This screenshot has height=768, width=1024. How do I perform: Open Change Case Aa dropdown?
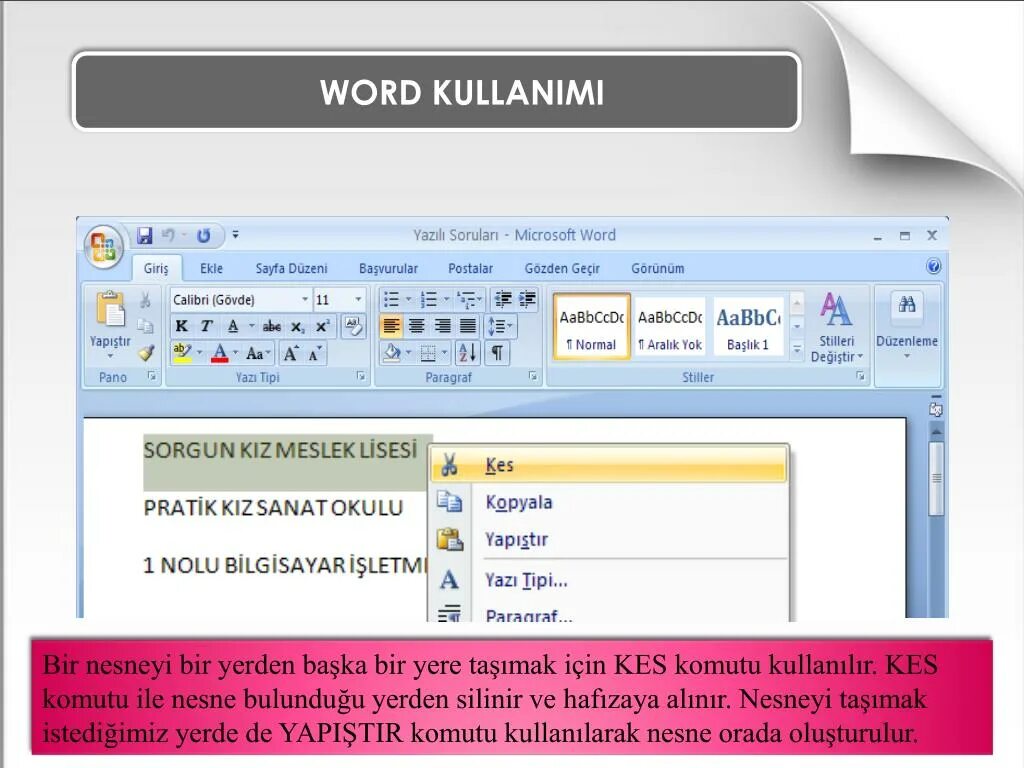[258, 353]
